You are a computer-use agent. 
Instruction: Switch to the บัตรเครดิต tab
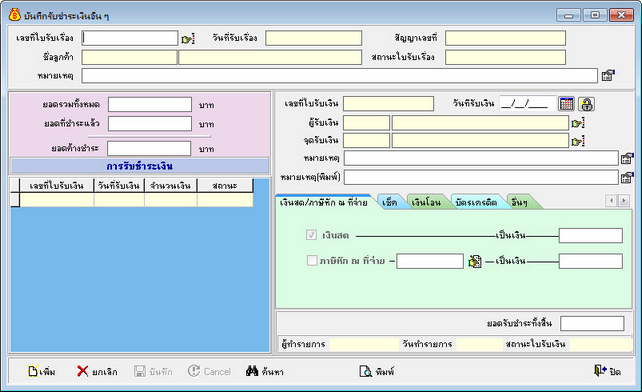click(x=477, y=202)
